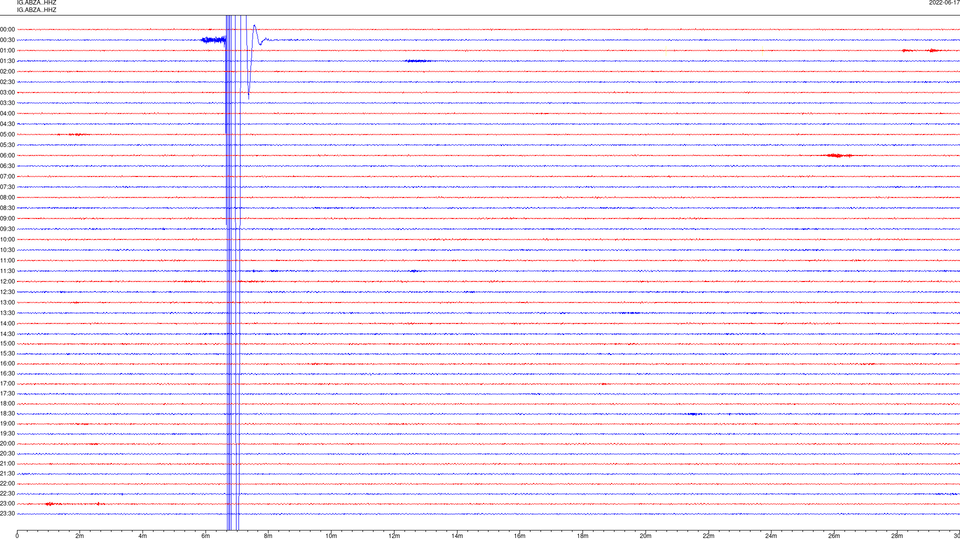Select the 23:30 time label
Viewport: 960px width, 540px height.
pyautogui.click(x=7, y=514)
